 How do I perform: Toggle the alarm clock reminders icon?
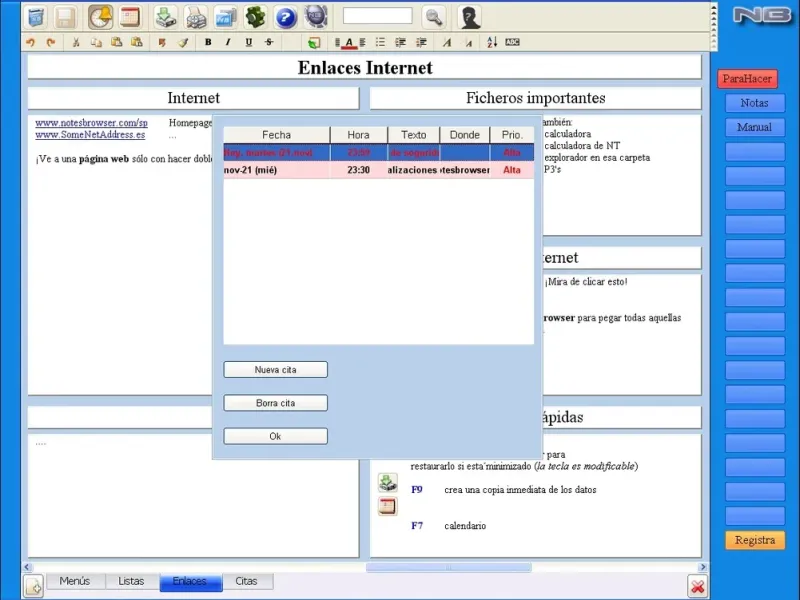[x=101, y=17]
